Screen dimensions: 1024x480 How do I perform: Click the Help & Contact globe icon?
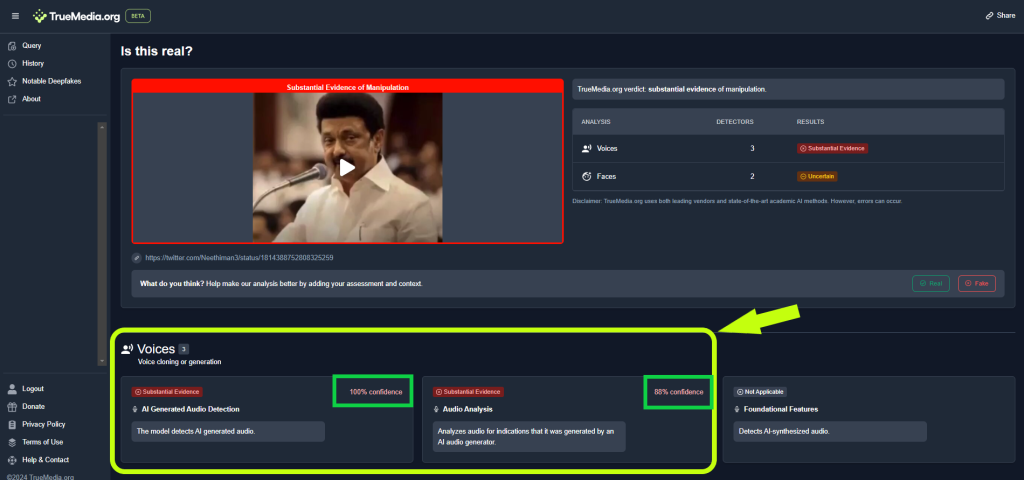point(12,460)
